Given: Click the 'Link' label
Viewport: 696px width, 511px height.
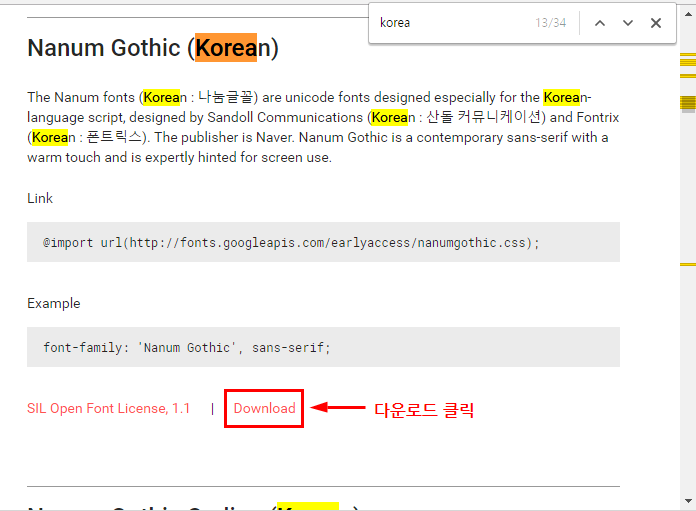Looking at the screenshot, I should tap(40, 198).
